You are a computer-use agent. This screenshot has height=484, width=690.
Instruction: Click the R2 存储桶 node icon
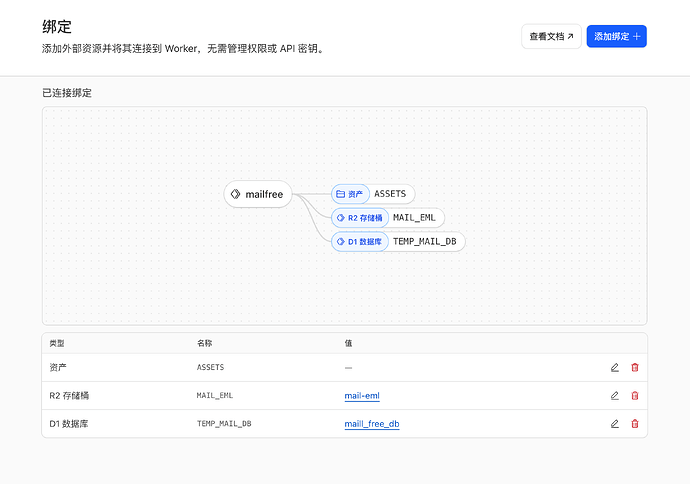click(340, 218)
